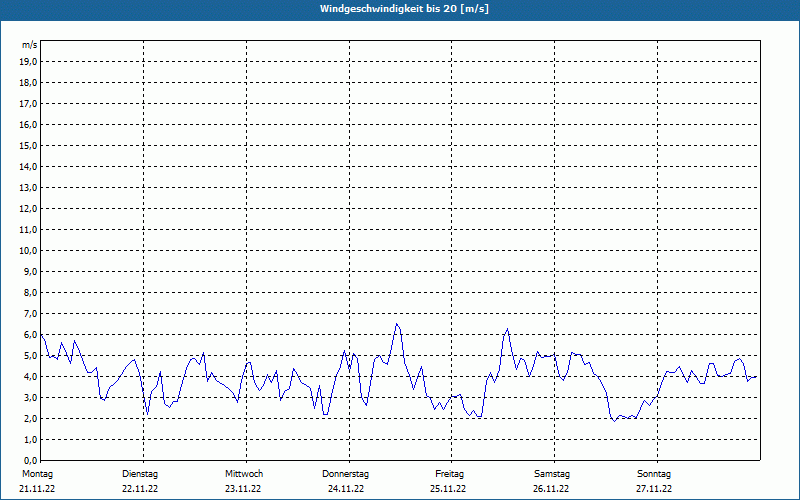Viewport: 800px width, 500px height.
Task: Click the 2,0 y-axis label
Action: click(31, 418)
